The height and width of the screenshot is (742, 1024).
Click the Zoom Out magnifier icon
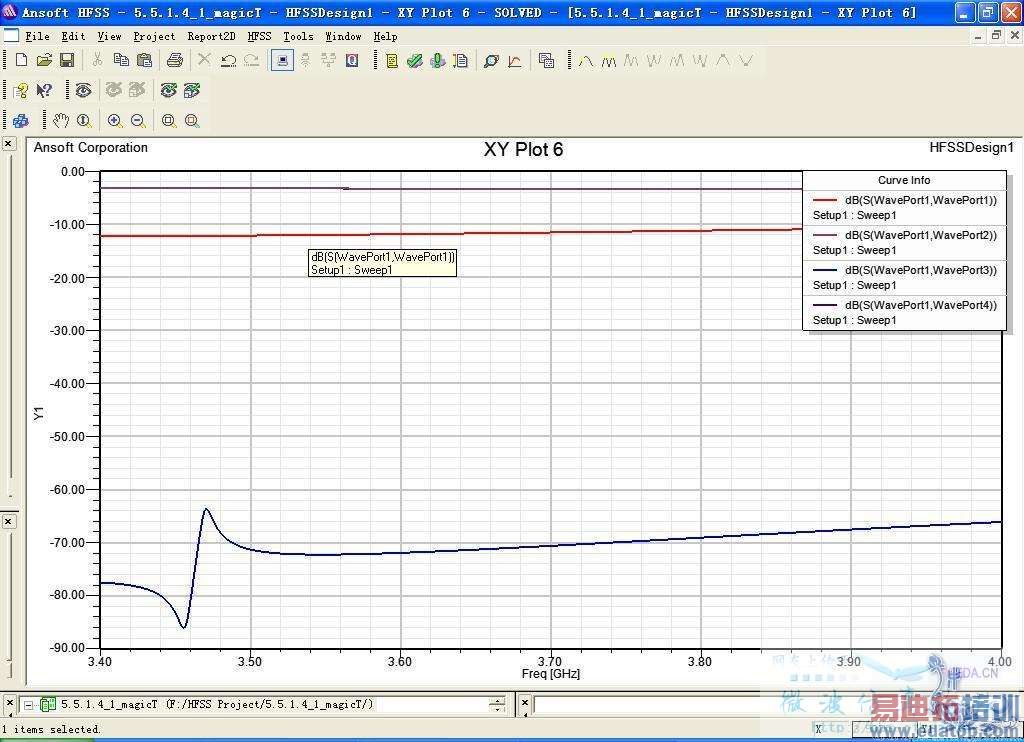(x=138, y=121)
